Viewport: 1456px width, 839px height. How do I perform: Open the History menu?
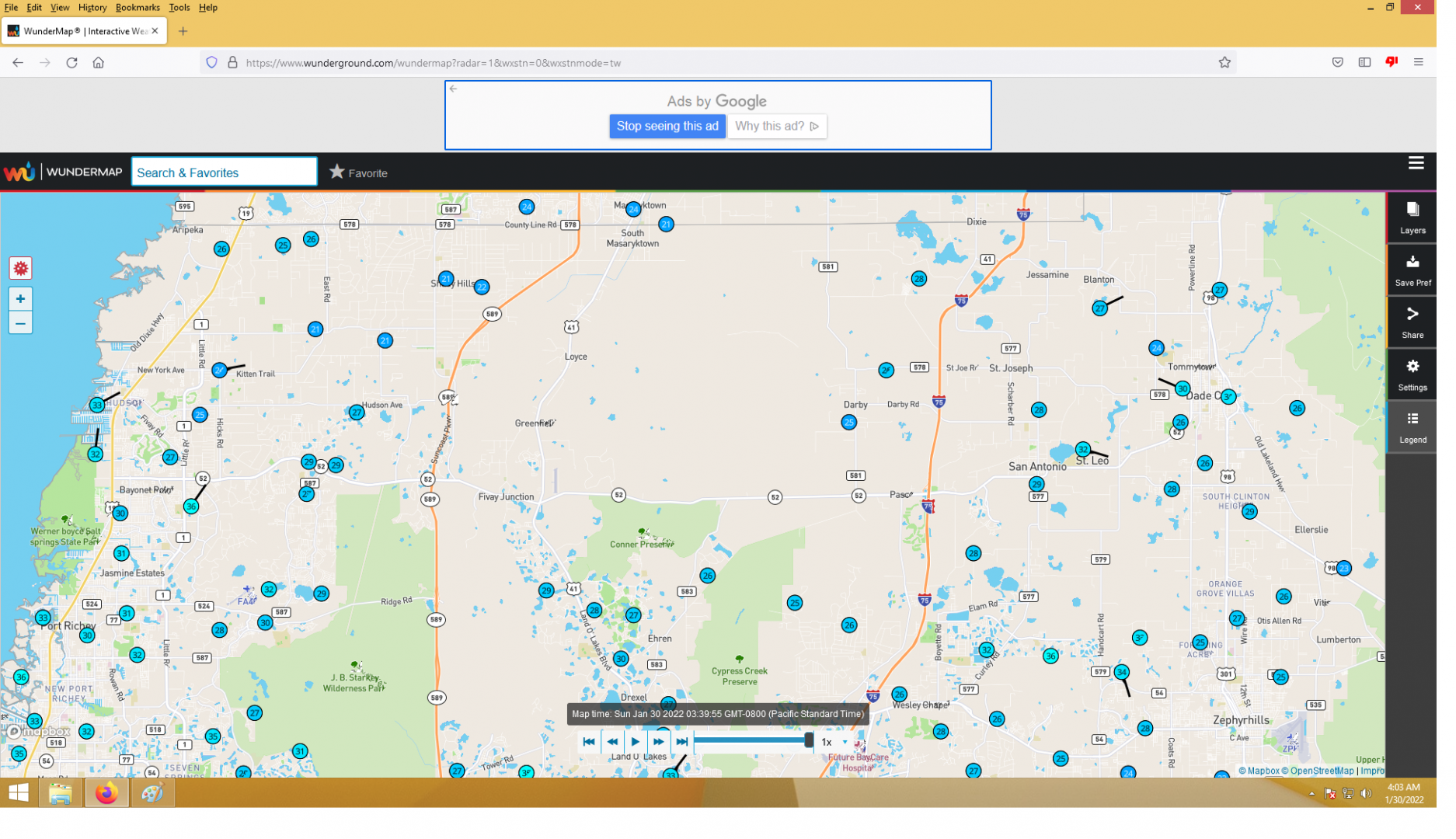[93, 8]
